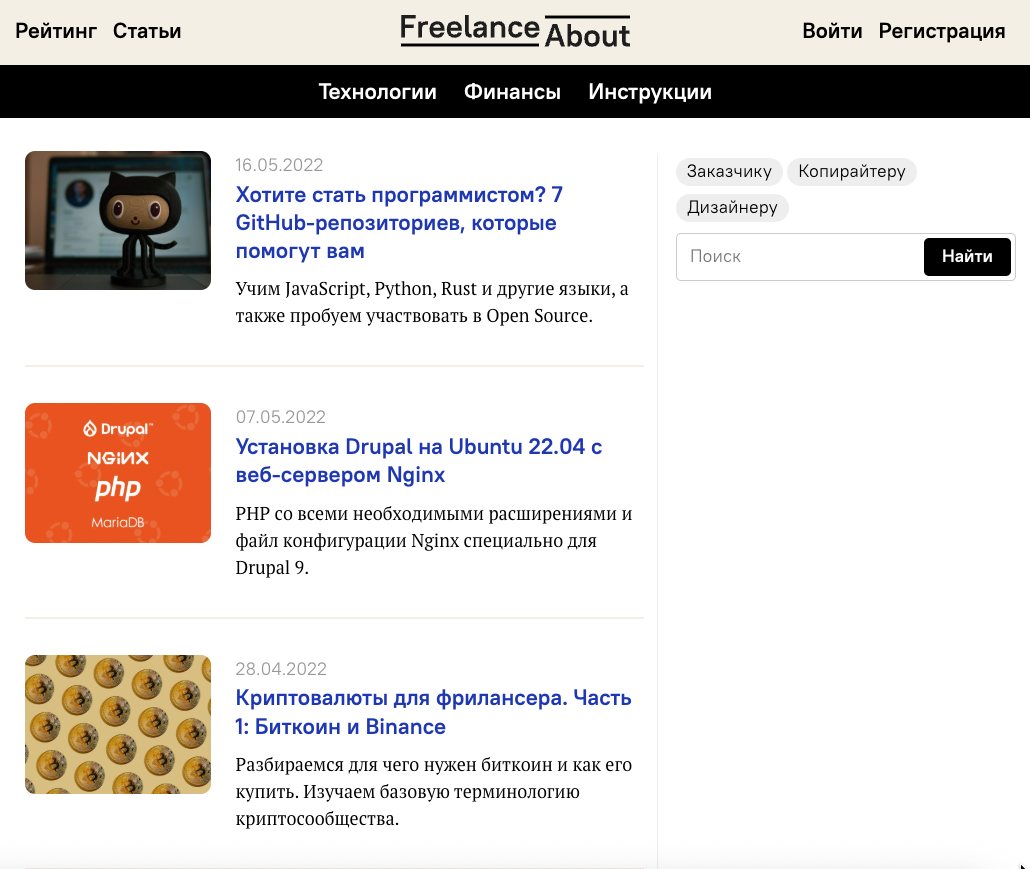Click the Войти login link
The height and width of the screenshot is (869, 1030).
(x=832, y=31)
